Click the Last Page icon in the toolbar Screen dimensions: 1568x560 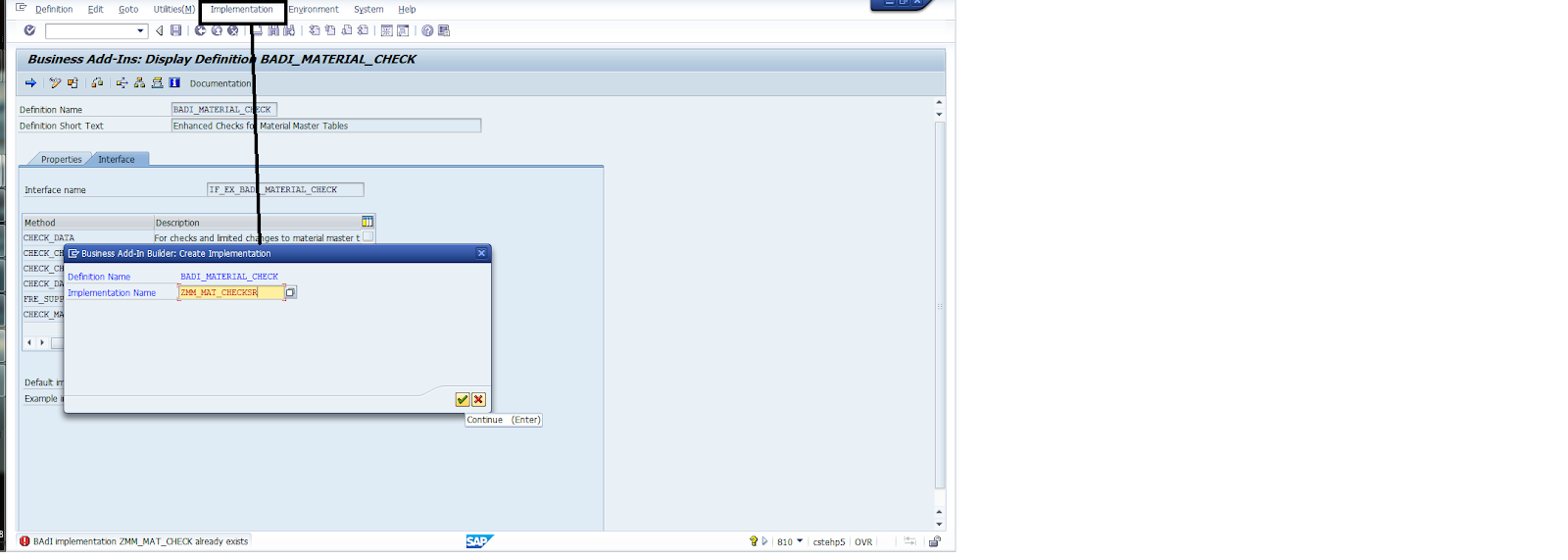tap(363, 30)
